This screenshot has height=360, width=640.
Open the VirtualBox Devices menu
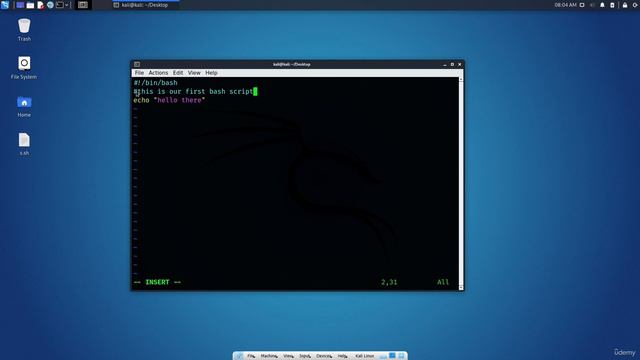[324, 356]
